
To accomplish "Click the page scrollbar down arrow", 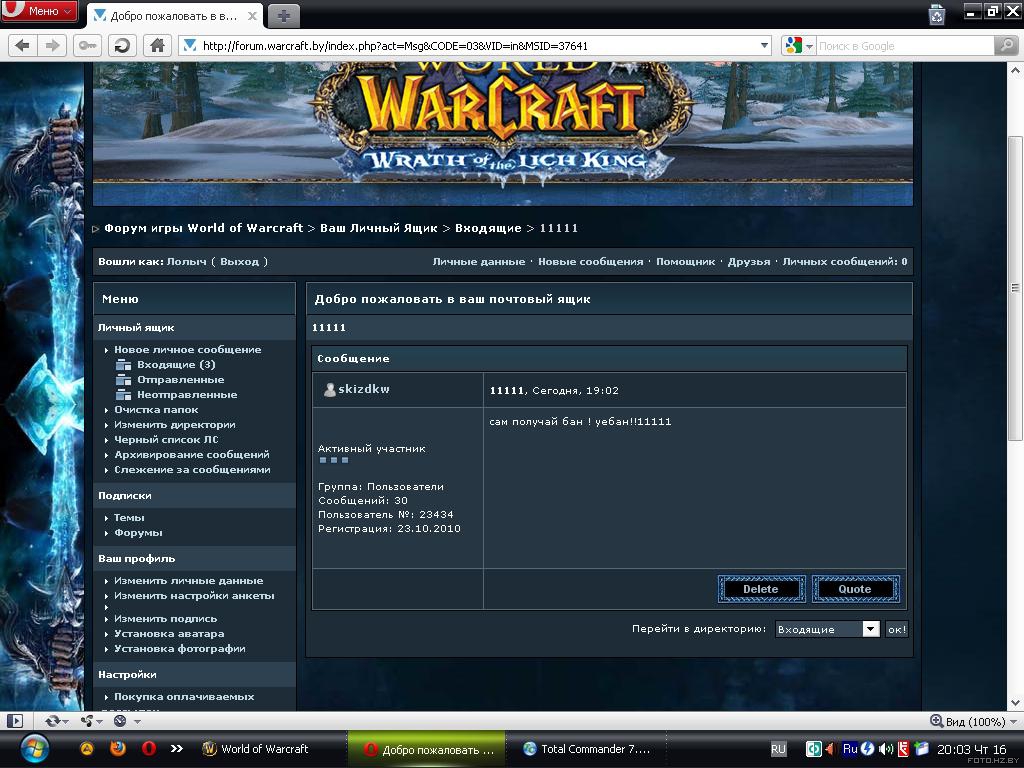I will click(1016, 703).
